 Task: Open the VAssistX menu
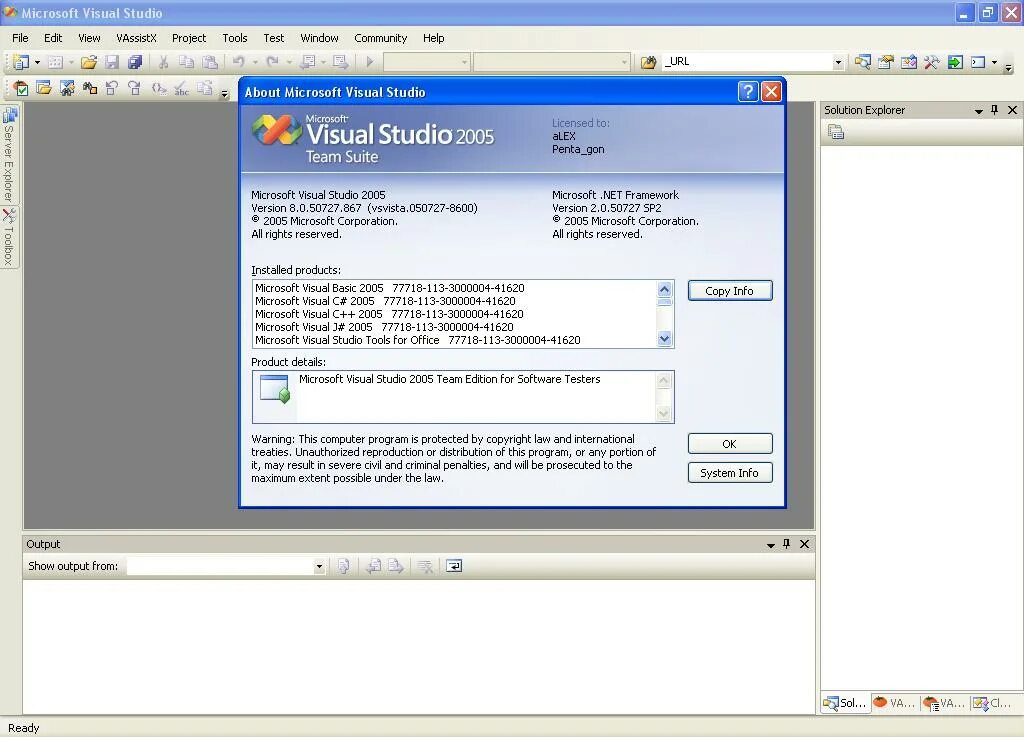pos(136,38)
